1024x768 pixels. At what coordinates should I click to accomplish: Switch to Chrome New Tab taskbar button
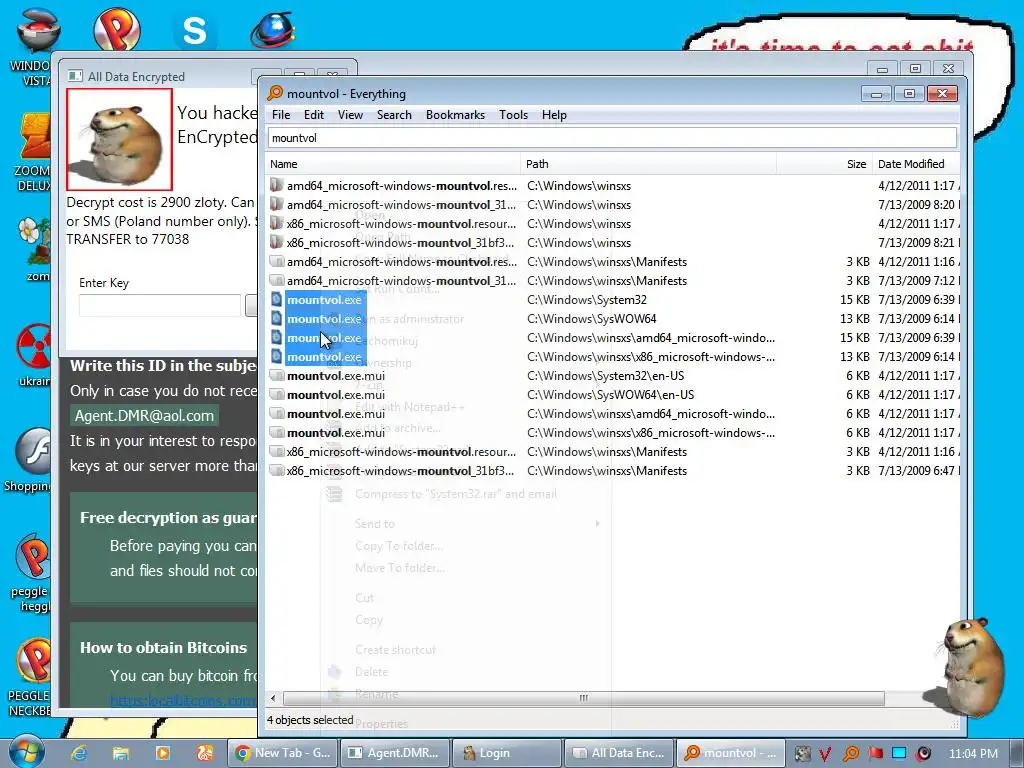[x=283, y=753]
